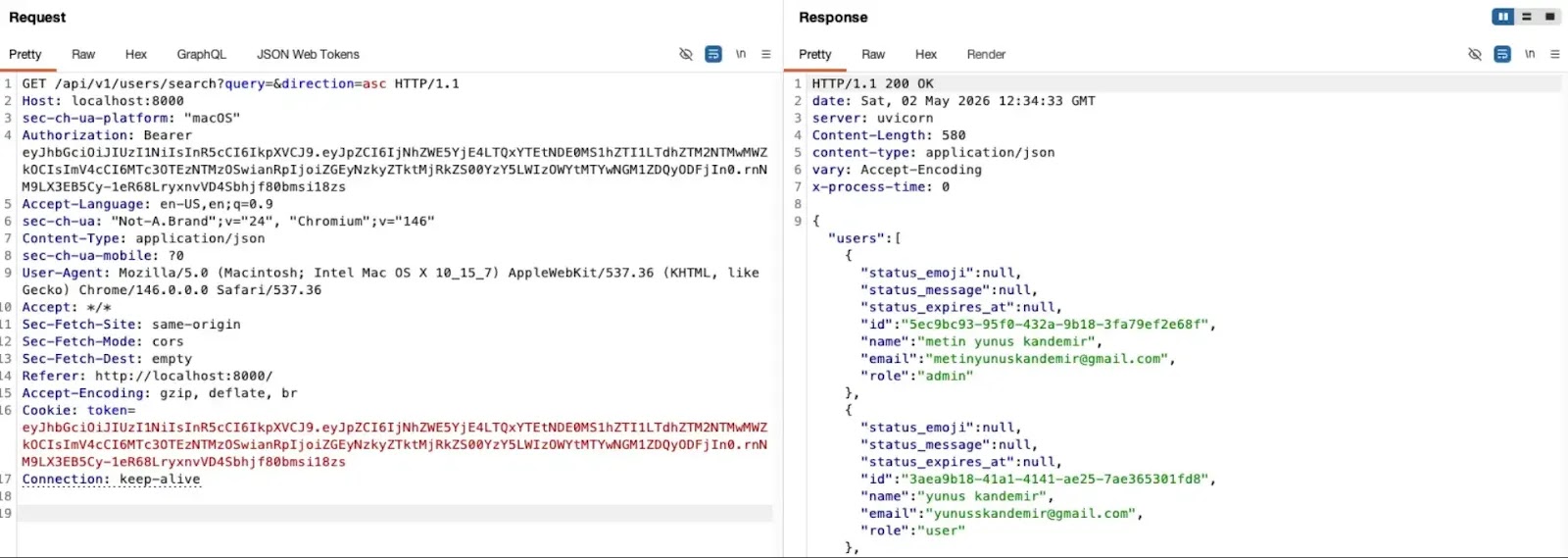The width and height of the screenshot is (1568, 558).
Task: Toggle pretty-print formatting icon in Response panel
Action: [x=1502, y=54]
